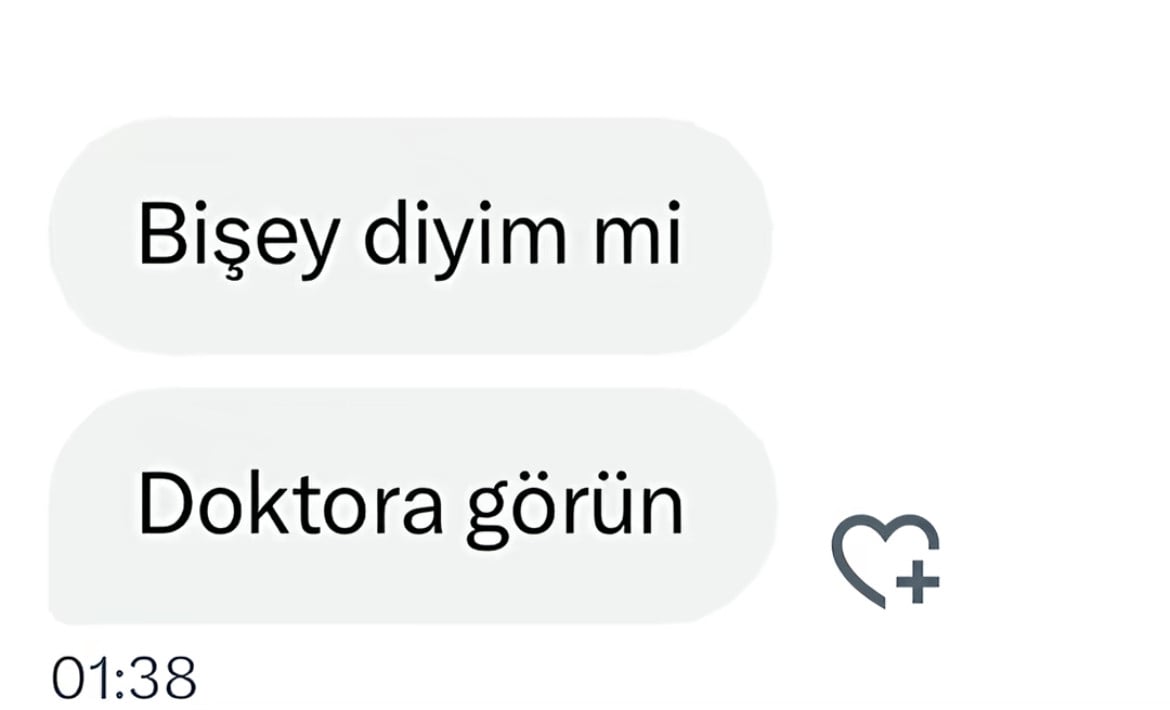The width and height of the screenshot is (1170, 710).
Task: Tap the heart-plus reaction icon
Action: click(x=886, y=561)
